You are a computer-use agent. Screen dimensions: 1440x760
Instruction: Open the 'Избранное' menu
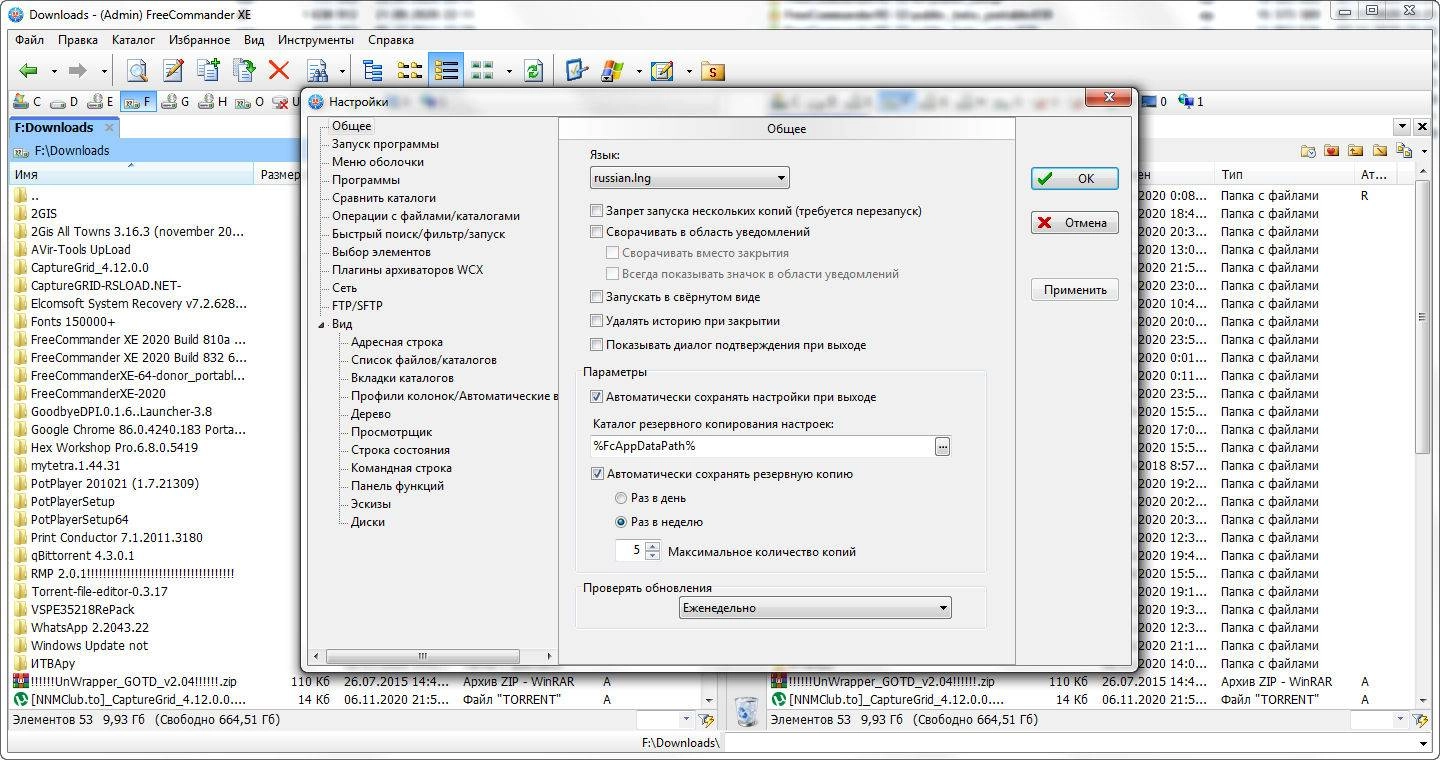[199, 40]
